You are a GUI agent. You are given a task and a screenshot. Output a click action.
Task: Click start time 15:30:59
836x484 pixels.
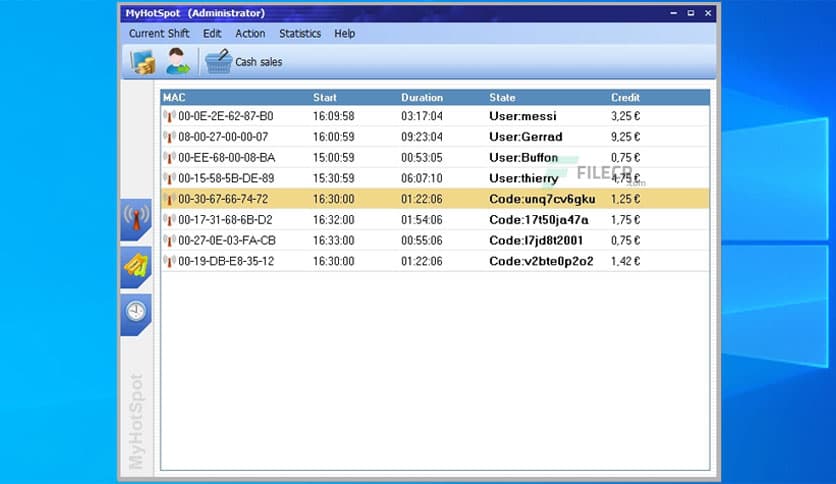click(x=334, y=179)
